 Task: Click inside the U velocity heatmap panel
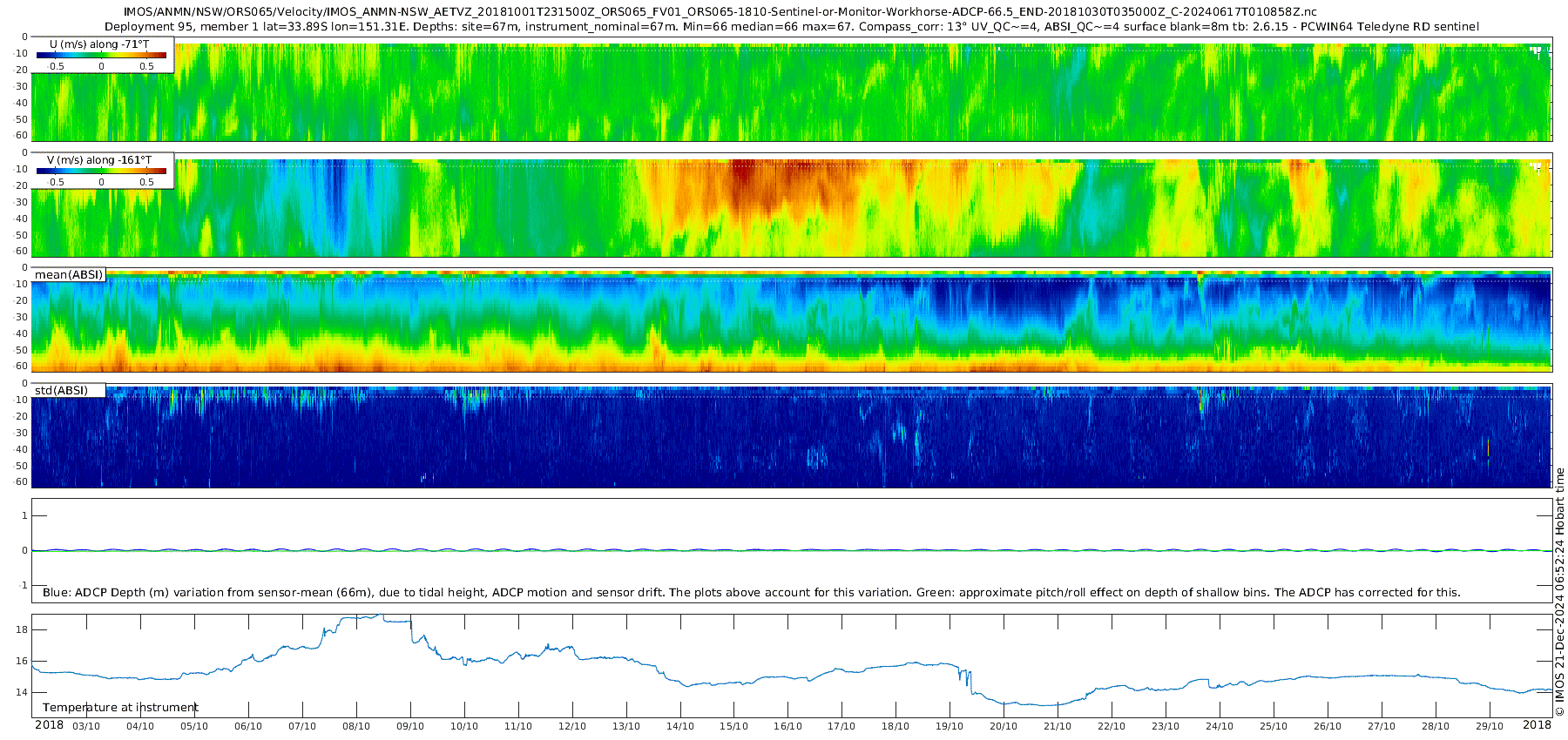click(x=791, y=91)
